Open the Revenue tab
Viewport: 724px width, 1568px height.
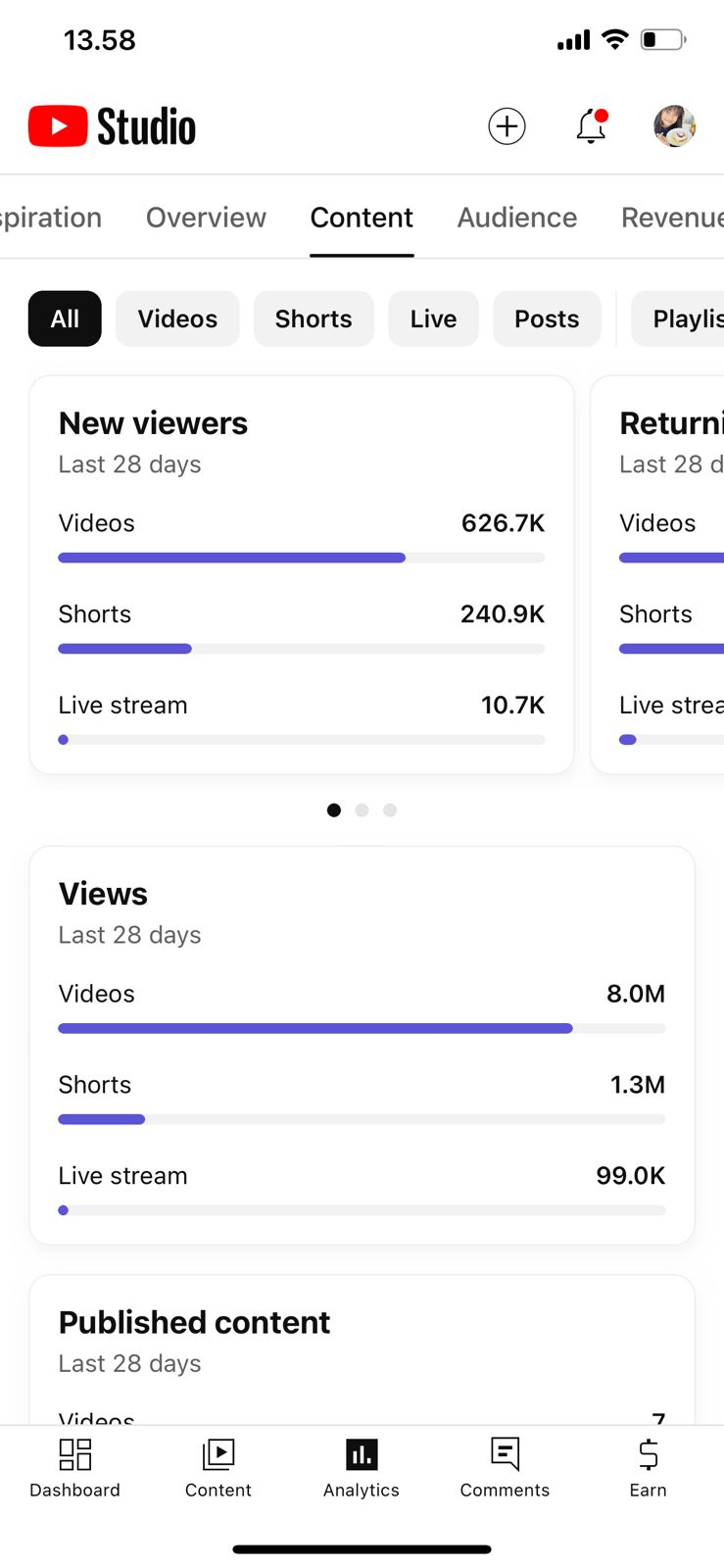point(671,218)
